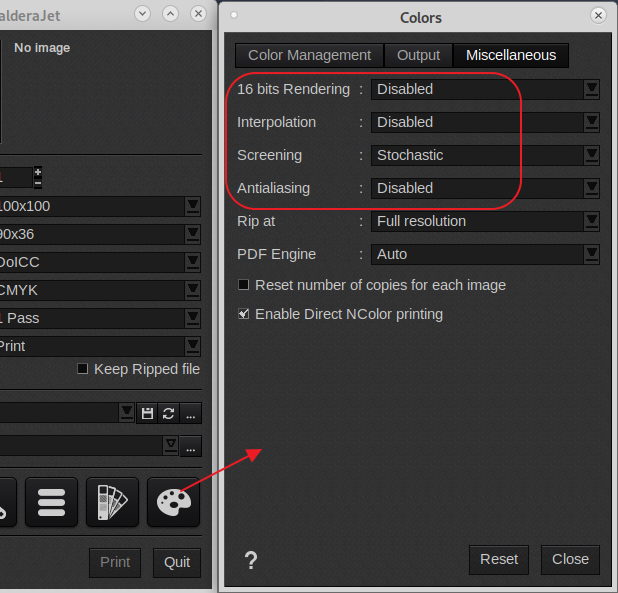Disable Enable Direct NColor printing checkbox
Image resolution: width=618 pixels, height=593 pixels.
tap(244, 314)
